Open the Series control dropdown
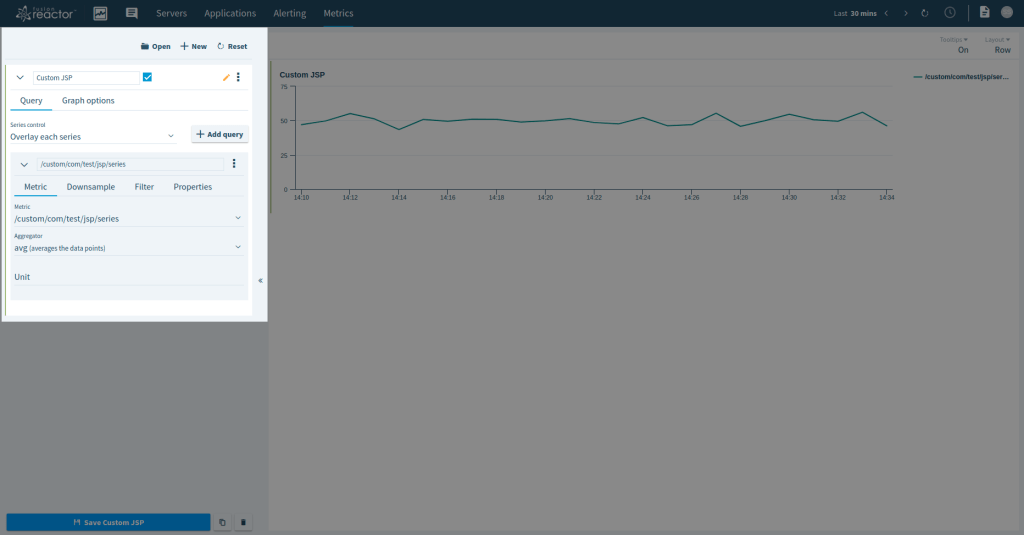 pos(93,137)
